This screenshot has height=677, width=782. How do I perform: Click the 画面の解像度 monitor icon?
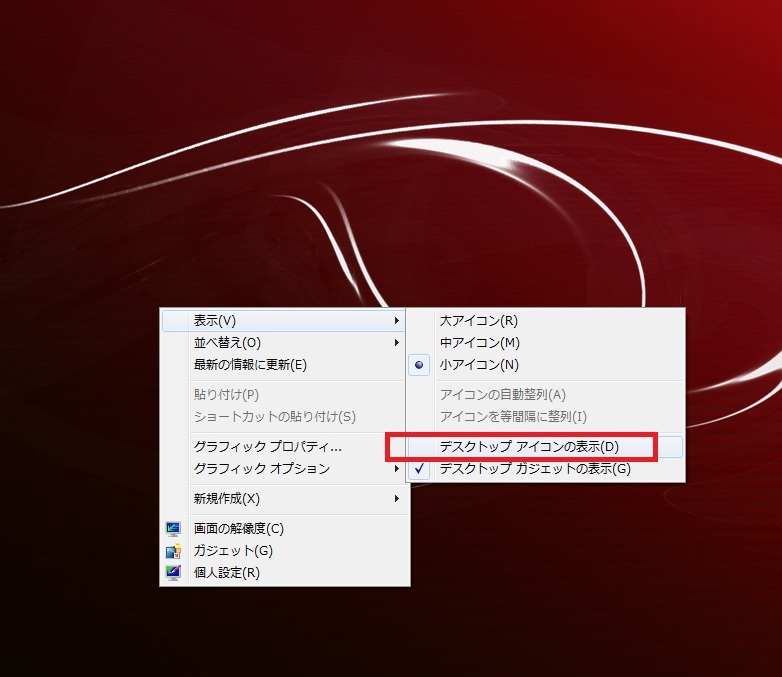click(x=173, y=528)
